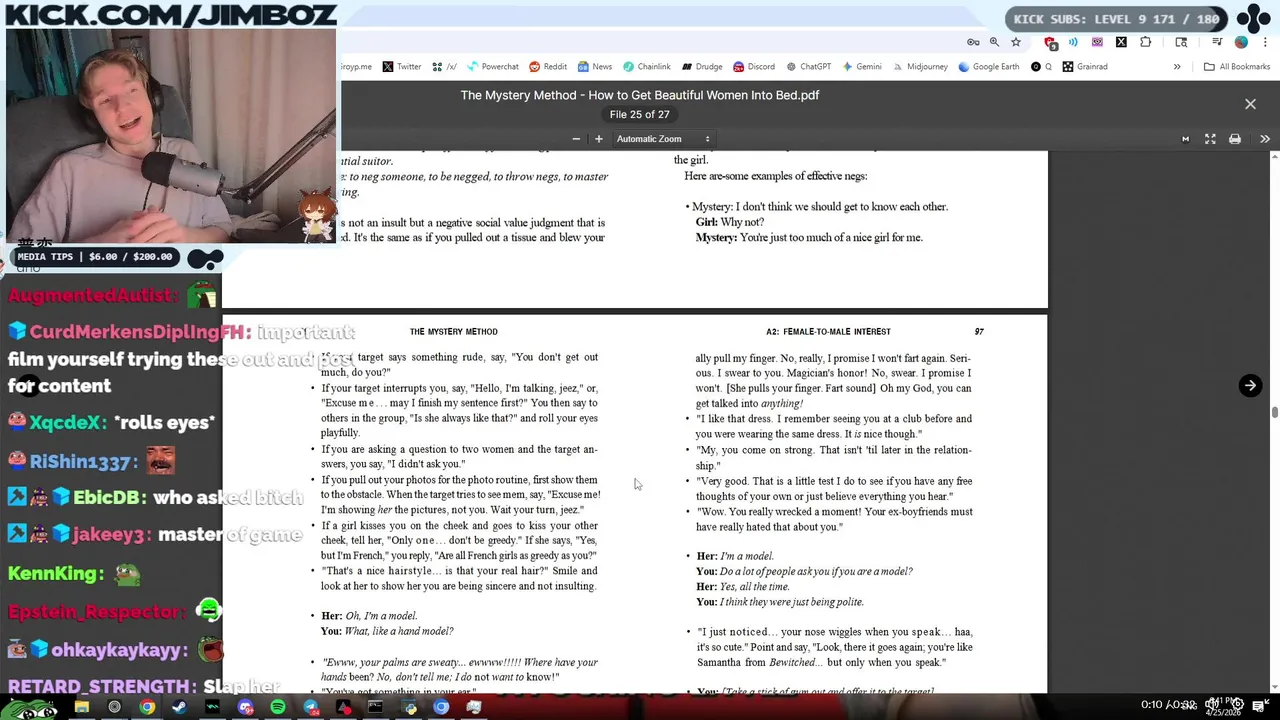
Task: Open All Bookmarks folder
Action: click(1237, 67)
